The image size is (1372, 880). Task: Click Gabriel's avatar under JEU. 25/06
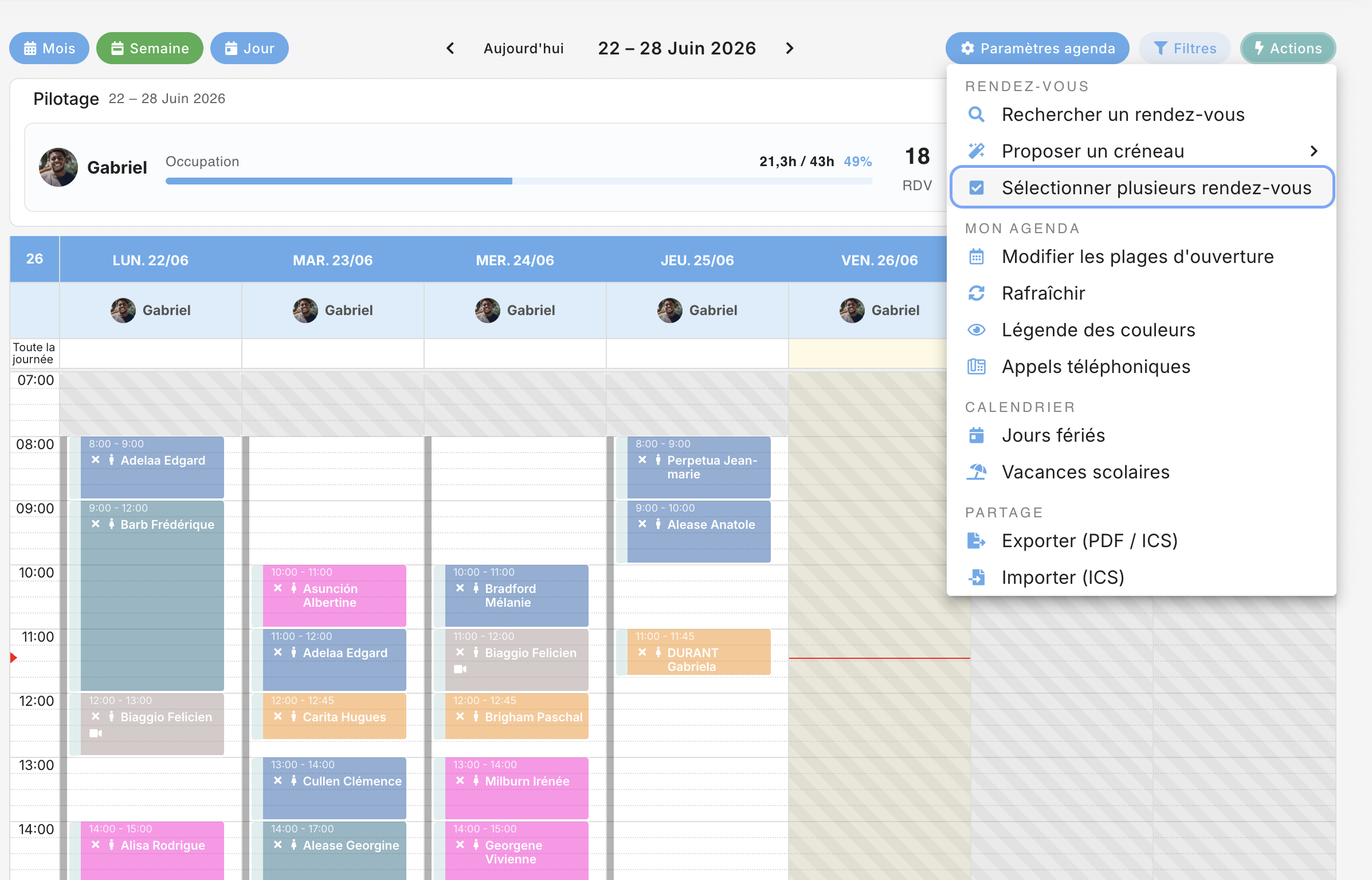[x=669, y=310]
